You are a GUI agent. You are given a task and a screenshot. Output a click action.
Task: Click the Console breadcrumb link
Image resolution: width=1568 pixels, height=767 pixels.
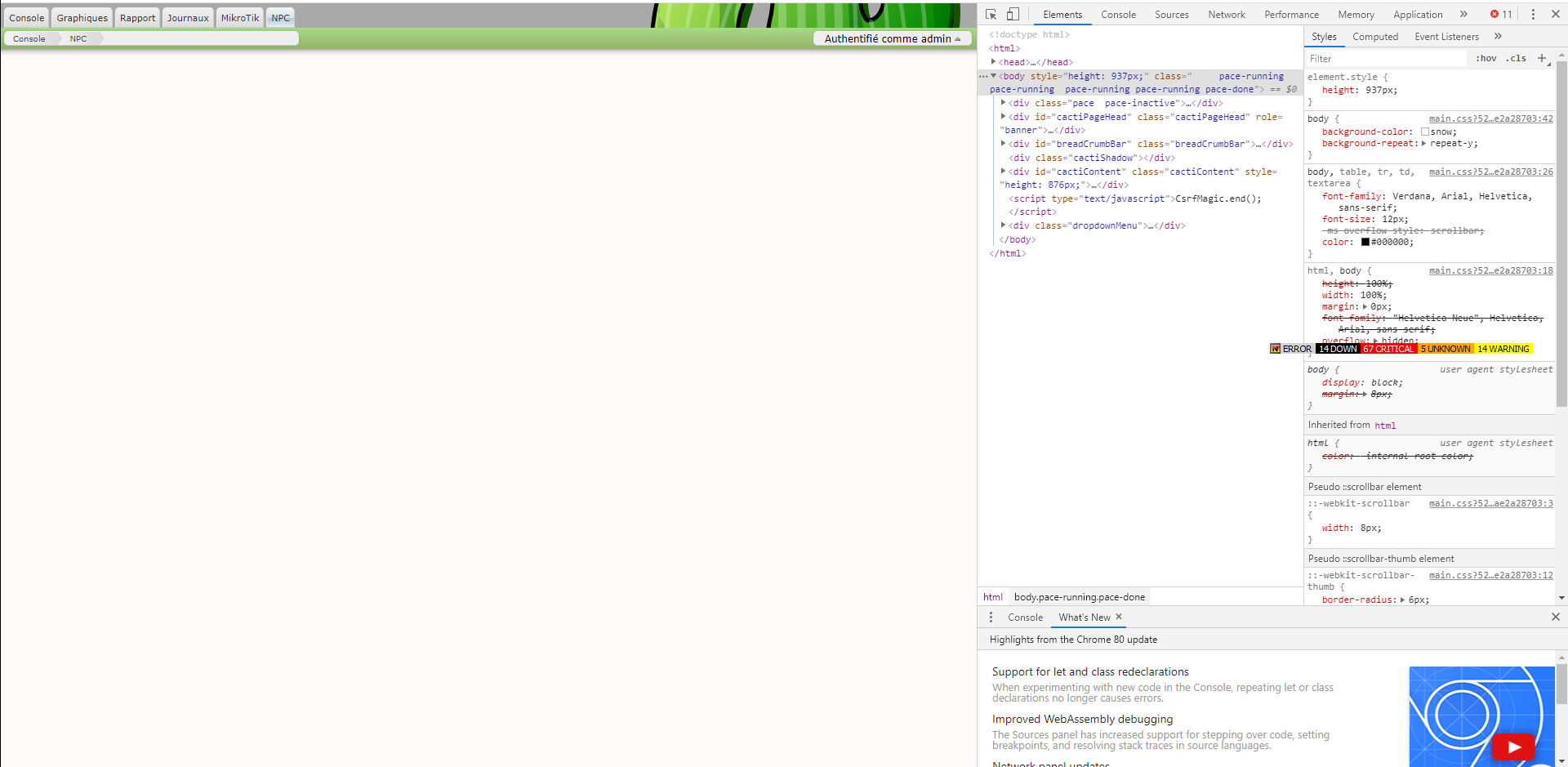29,38
